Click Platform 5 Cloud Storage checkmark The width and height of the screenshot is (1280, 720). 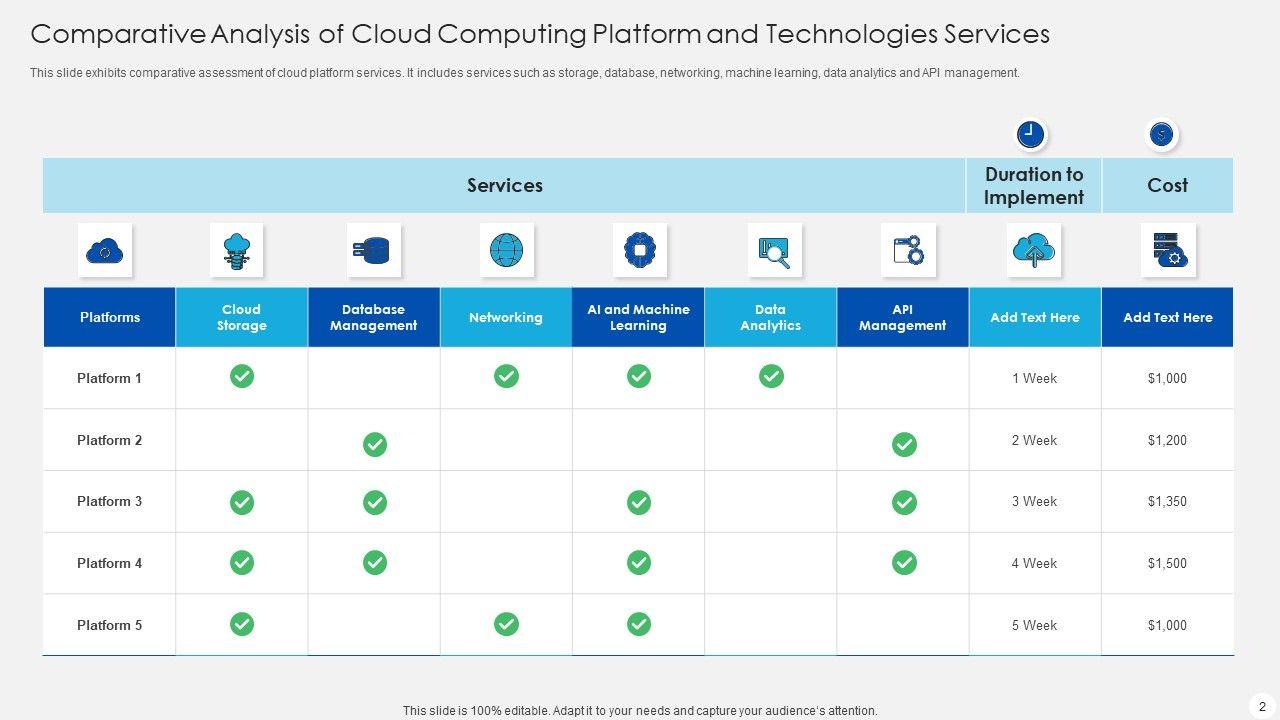pos(242,624)
